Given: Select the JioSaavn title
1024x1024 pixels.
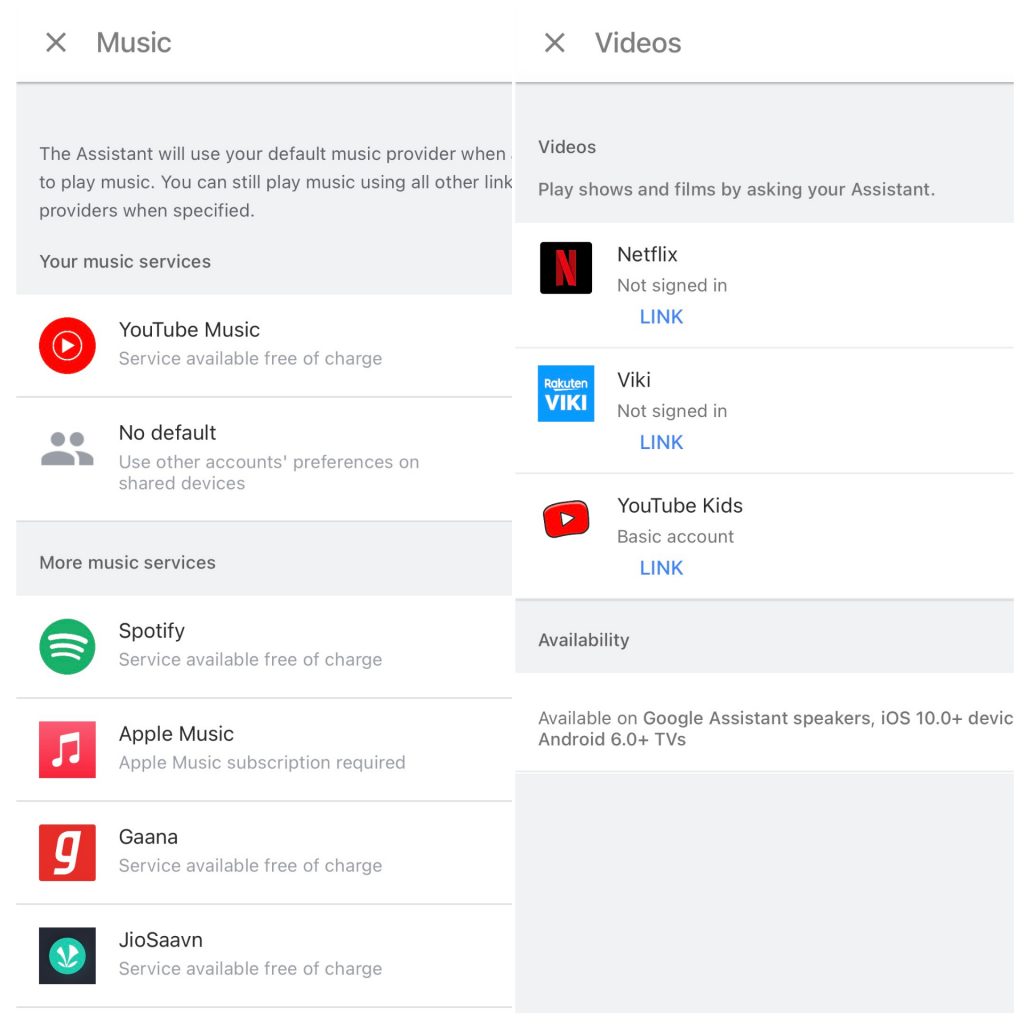Looking at the screenshot, I should tap(161, 940).
